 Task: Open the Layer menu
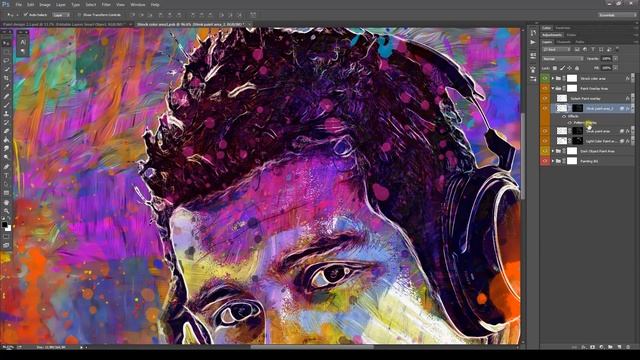(x=60, y=5)
